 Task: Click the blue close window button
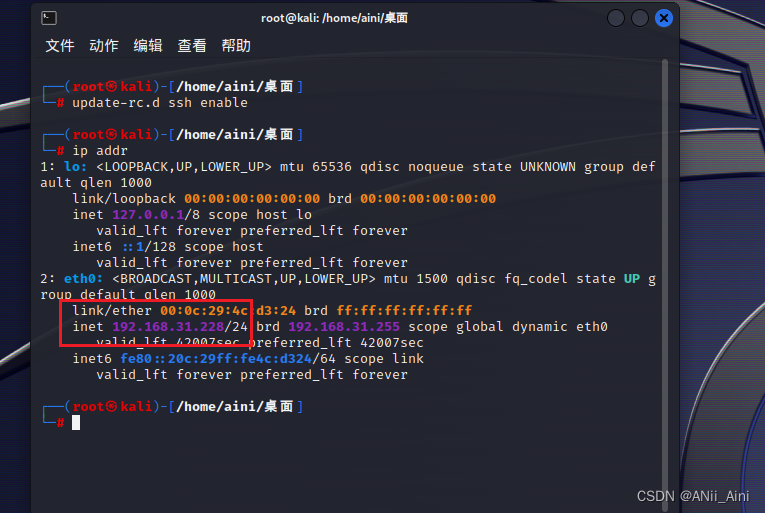(x=664, y=19)
